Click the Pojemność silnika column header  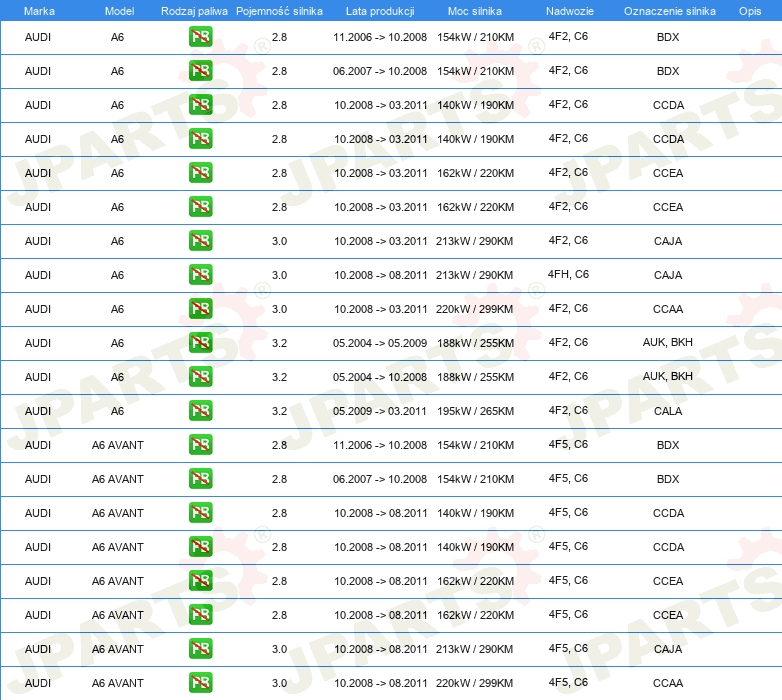pos(279,11)
